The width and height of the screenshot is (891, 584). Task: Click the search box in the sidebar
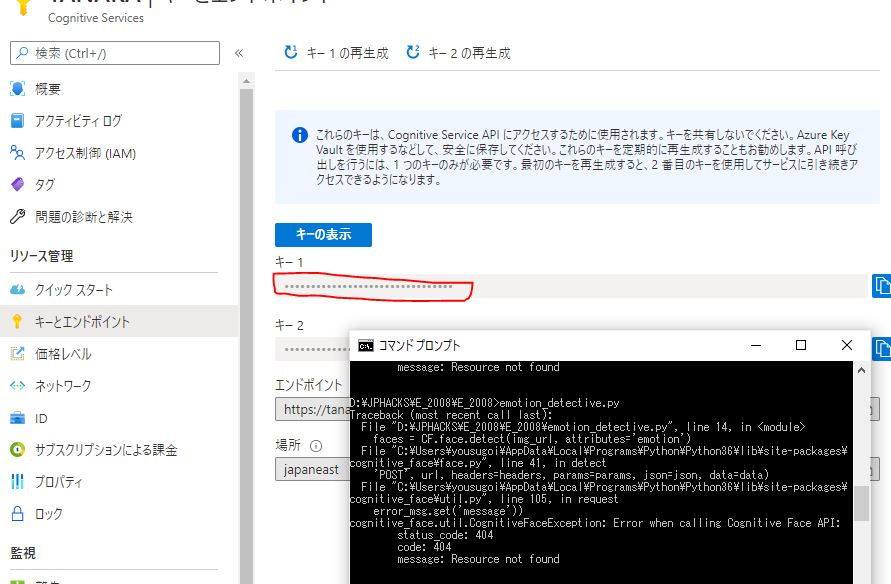(115, 53)
